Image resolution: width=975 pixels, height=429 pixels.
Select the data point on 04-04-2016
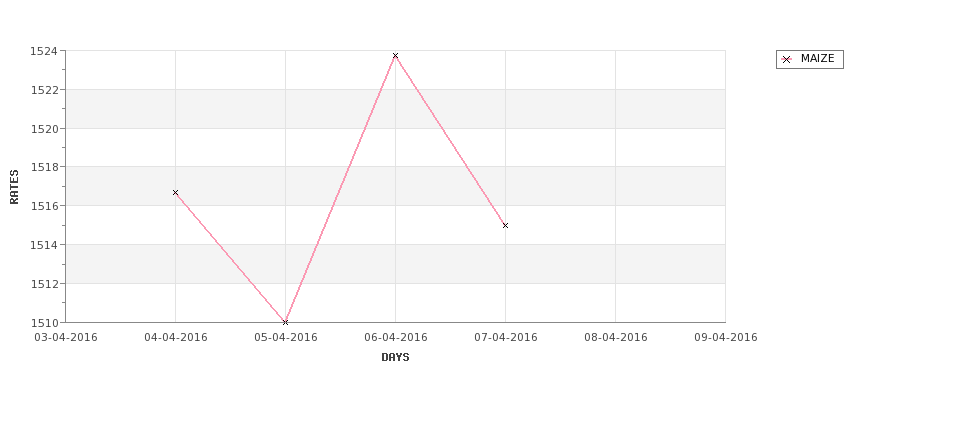[x=175, y=192]
